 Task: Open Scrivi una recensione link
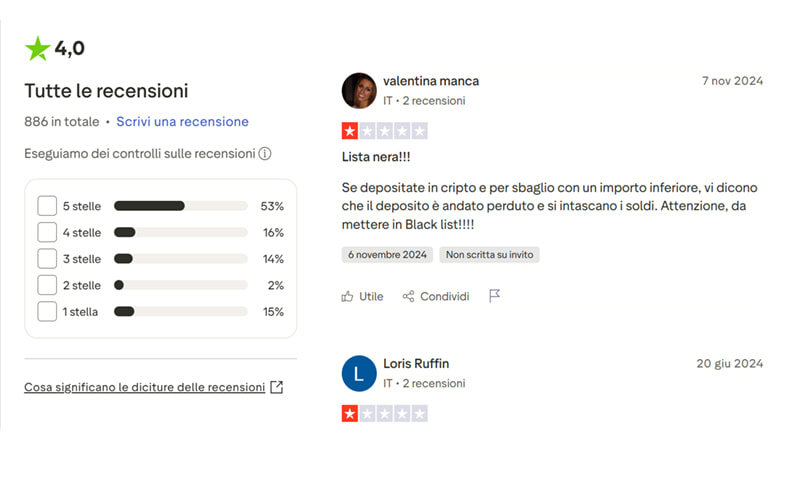(x=182, y=122)
